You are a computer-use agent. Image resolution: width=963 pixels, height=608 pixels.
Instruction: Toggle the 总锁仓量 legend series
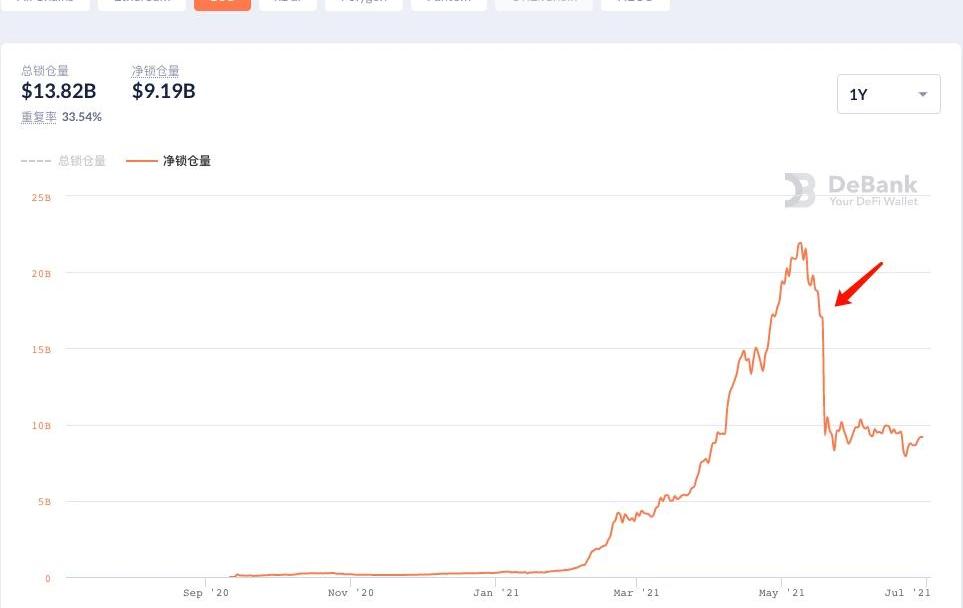(82, 161)
